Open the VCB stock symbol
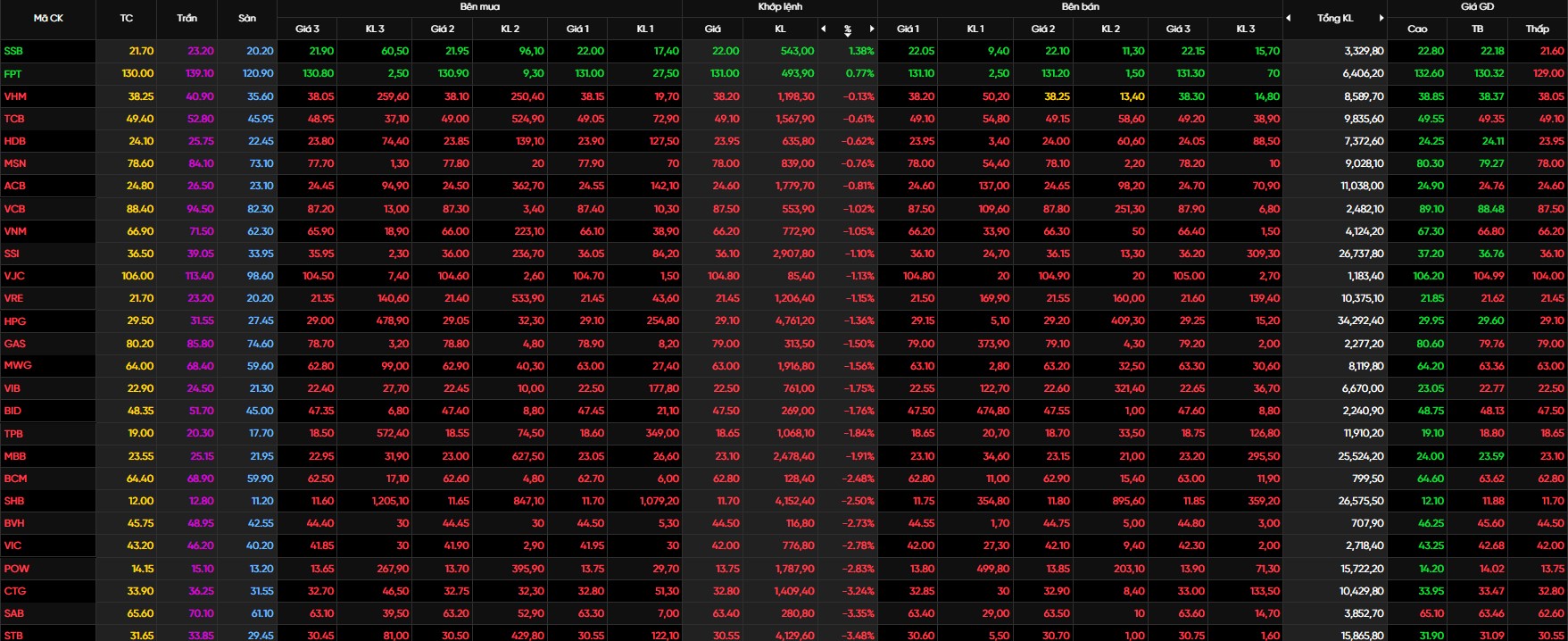 [14, 209]
